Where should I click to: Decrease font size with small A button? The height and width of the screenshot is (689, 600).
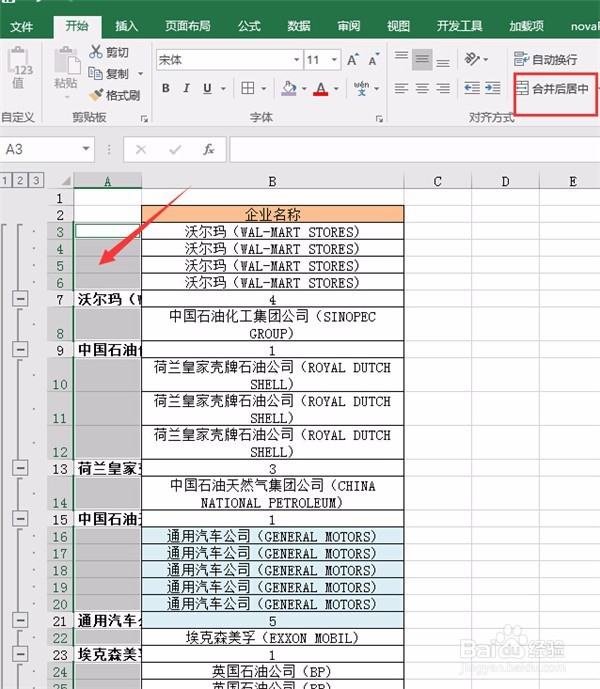[374, 60]
